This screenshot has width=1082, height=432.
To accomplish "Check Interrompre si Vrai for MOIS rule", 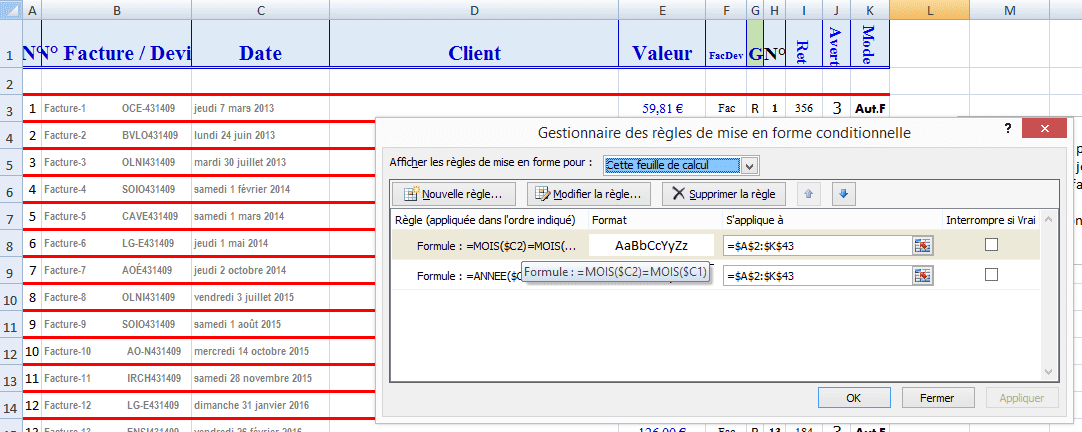I will coord(991,245).
